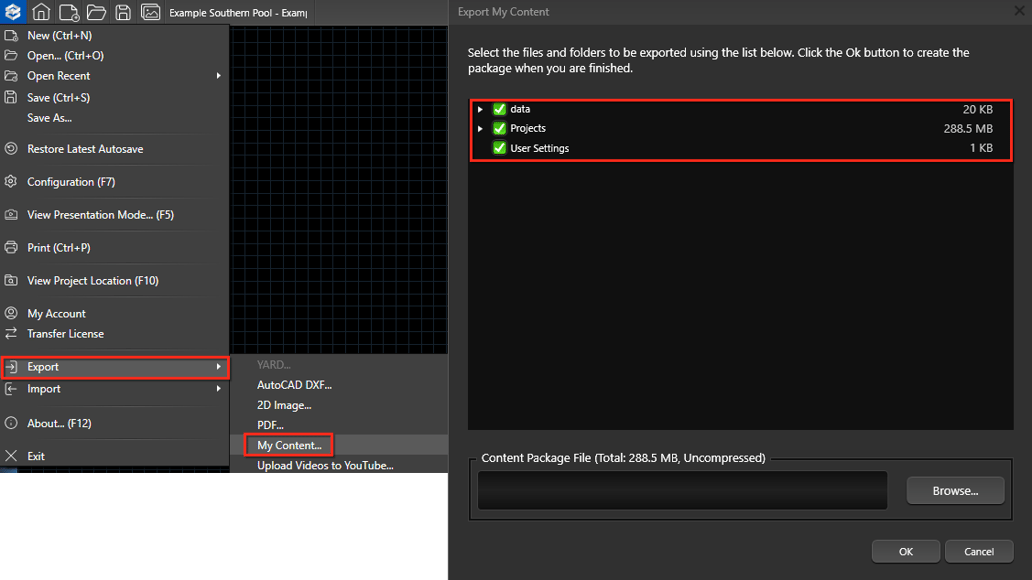Screen dimensions: 1032x580
Task: Disable User Settings export
Action: coord(498,148)
